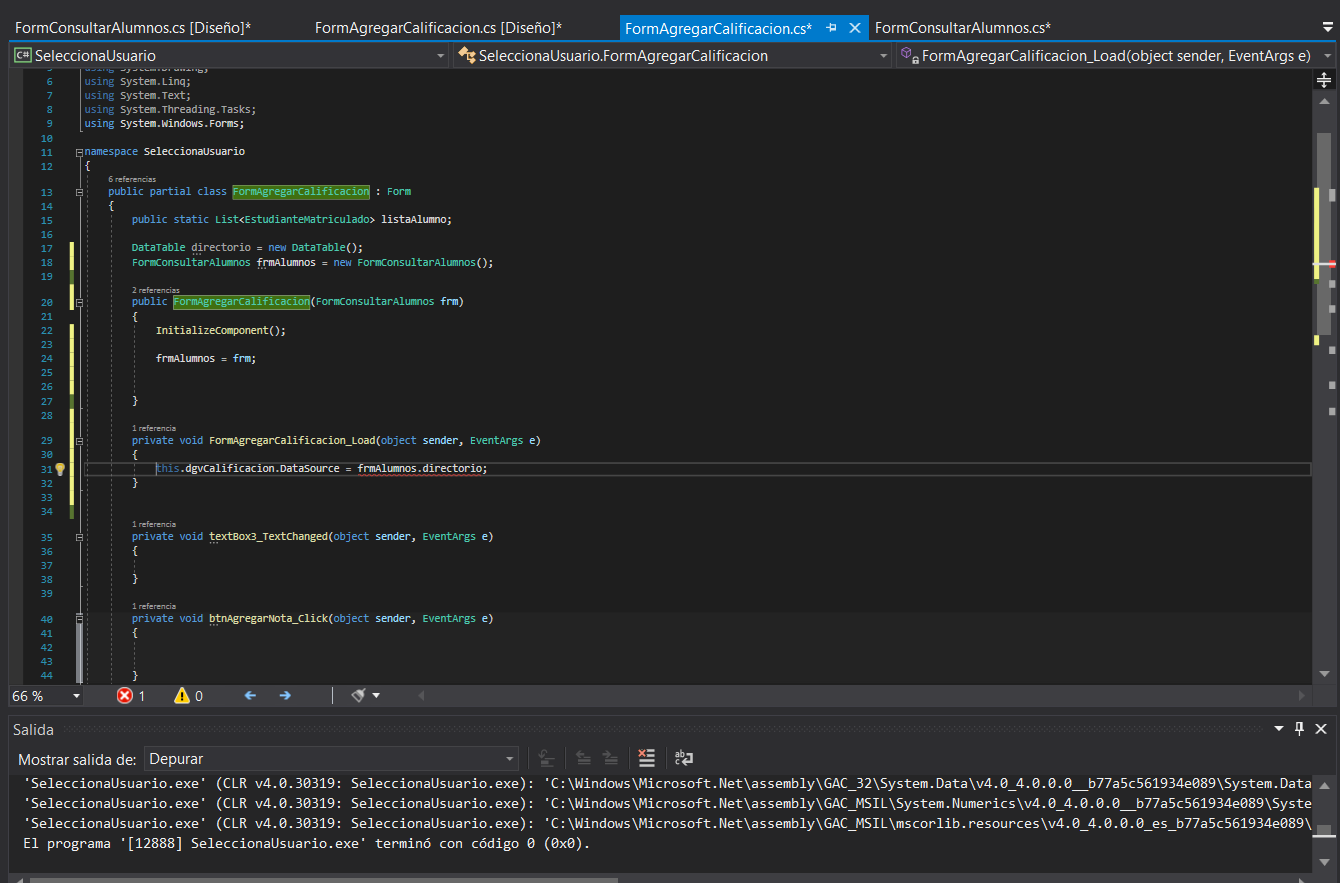Click 'listaAlumno' in the static List line
This screenshot has width=1340, height=883.
tap(413, 219)
